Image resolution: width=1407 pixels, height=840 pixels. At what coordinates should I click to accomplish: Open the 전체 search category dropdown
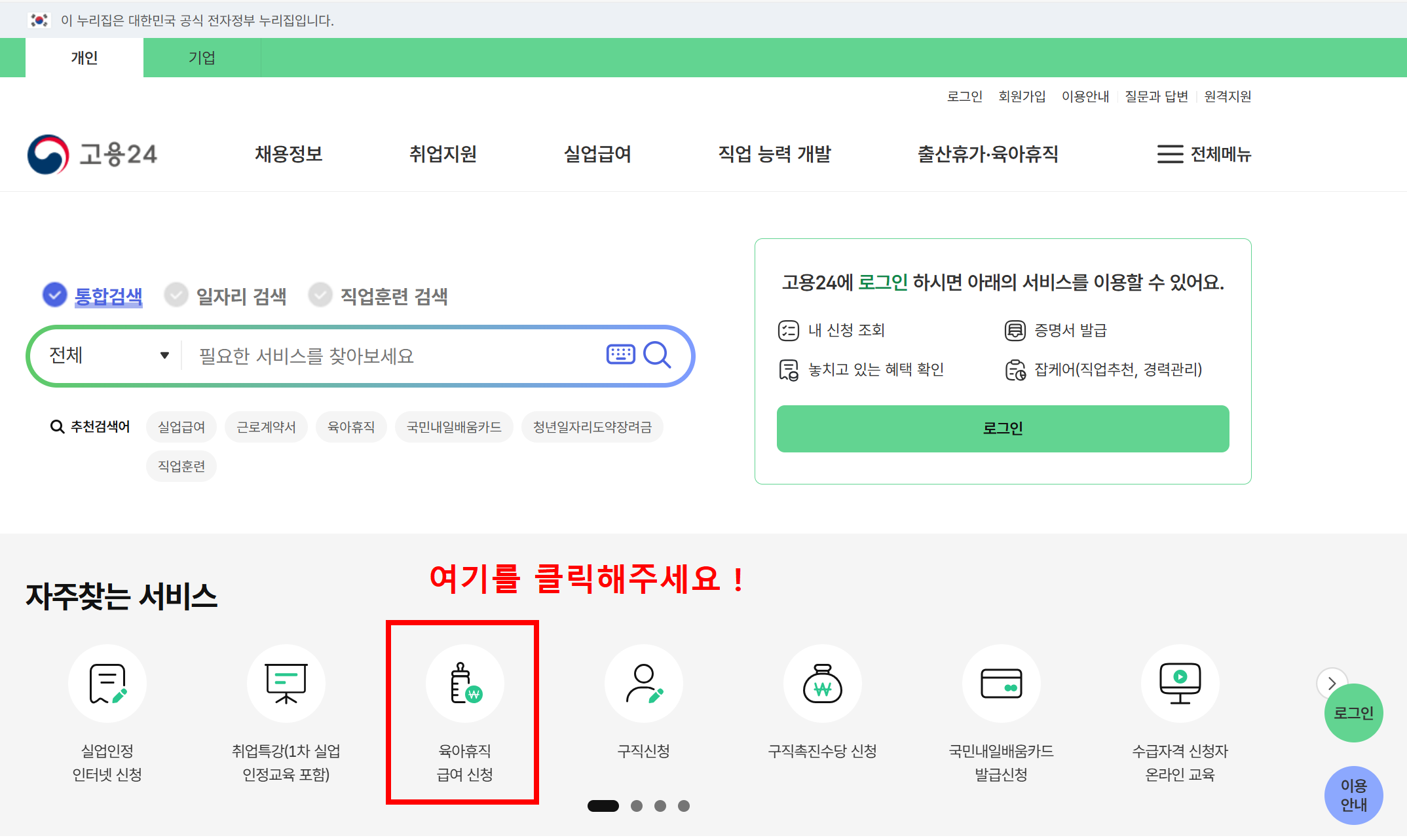pos(108,356)
